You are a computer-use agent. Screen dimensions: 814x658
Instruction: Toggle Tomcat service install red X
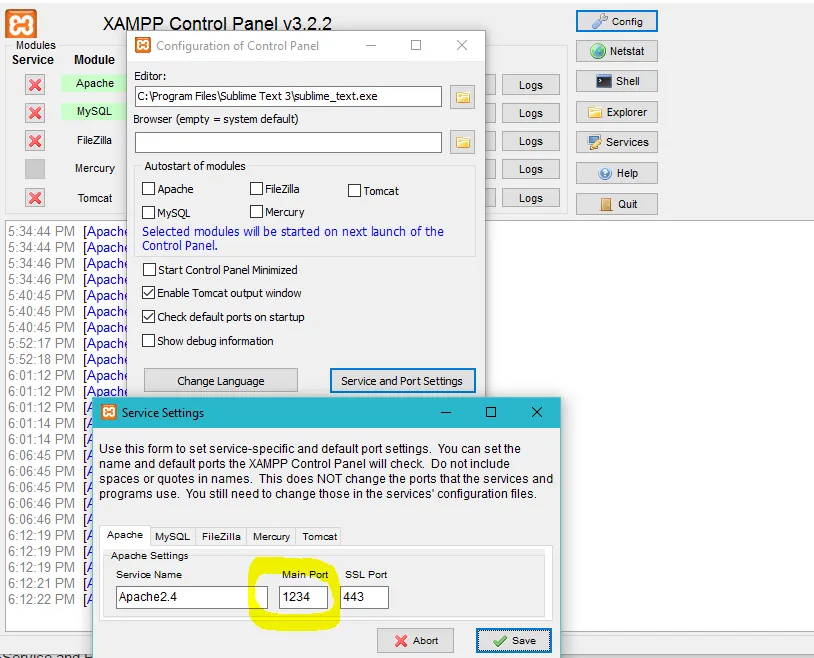coord(35,198)
